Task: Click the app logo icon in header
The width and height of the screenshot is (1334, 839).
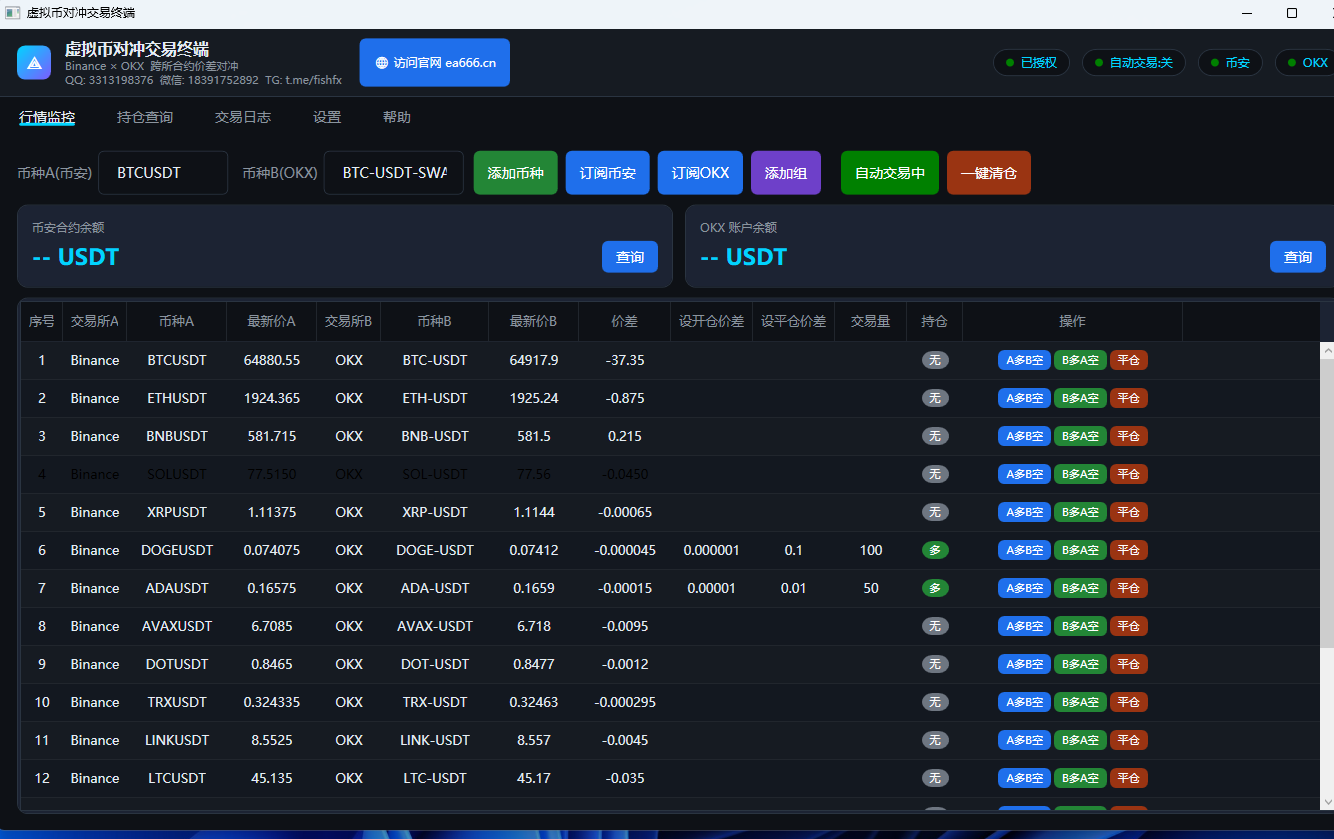Action: [34, 62]
